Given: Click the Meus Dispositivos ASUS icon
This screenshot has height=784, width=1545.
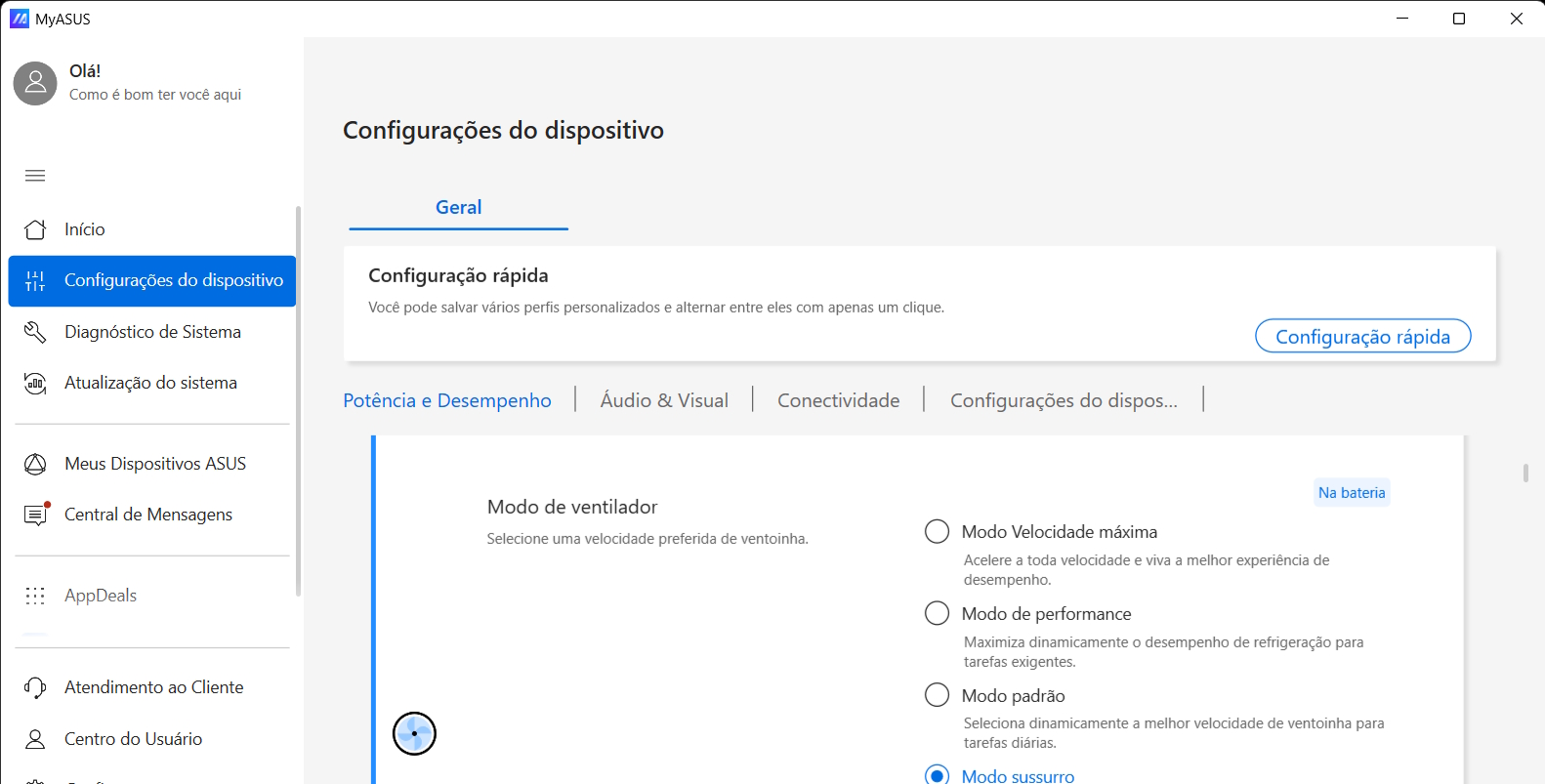Looking at the screenshot, I should [x=35, y=464].
